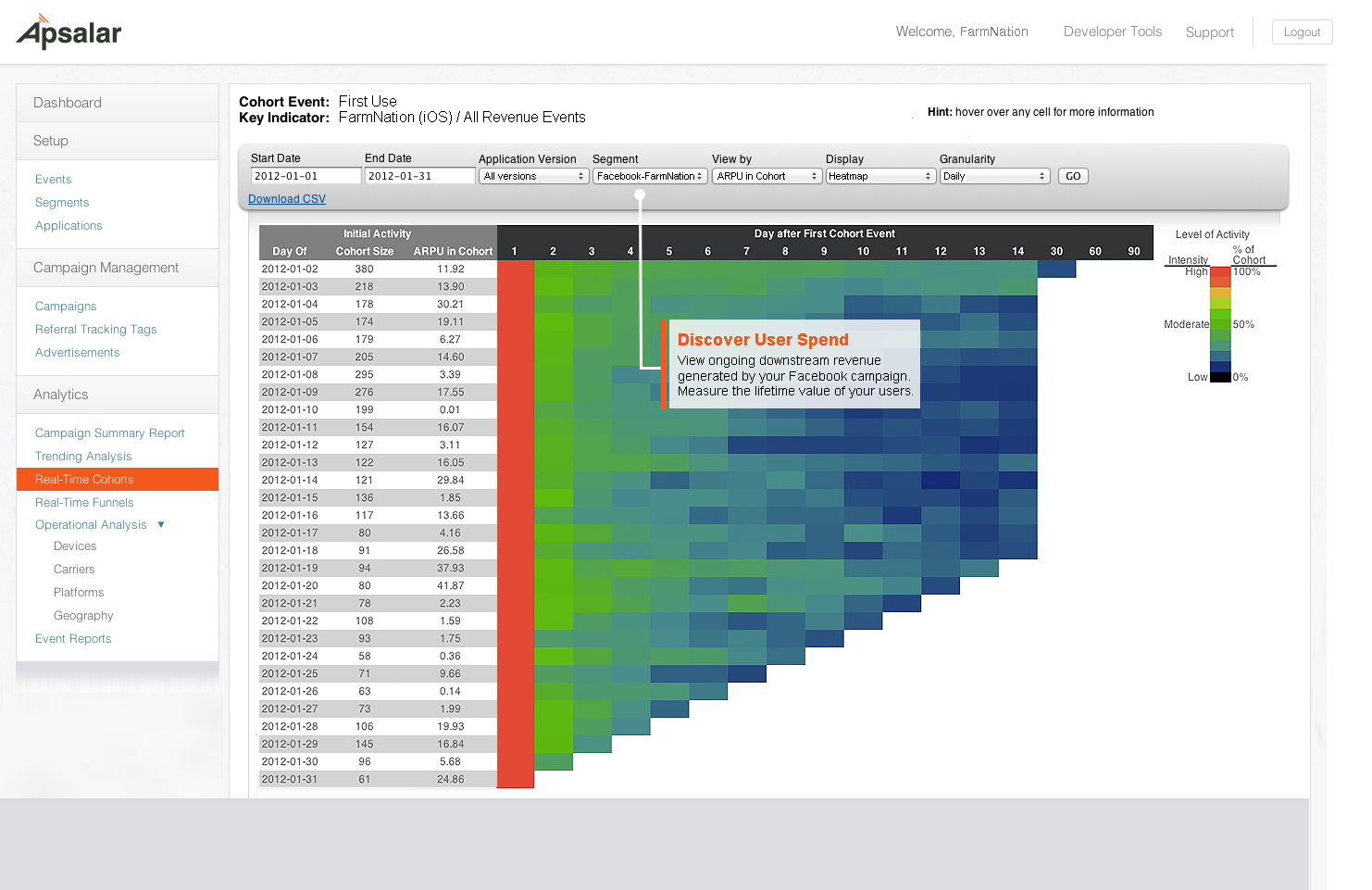Go to Applications in the sidebar
Image resolution: width=1372 pixels, height=890 pixels.
click(x=69, y=226)
